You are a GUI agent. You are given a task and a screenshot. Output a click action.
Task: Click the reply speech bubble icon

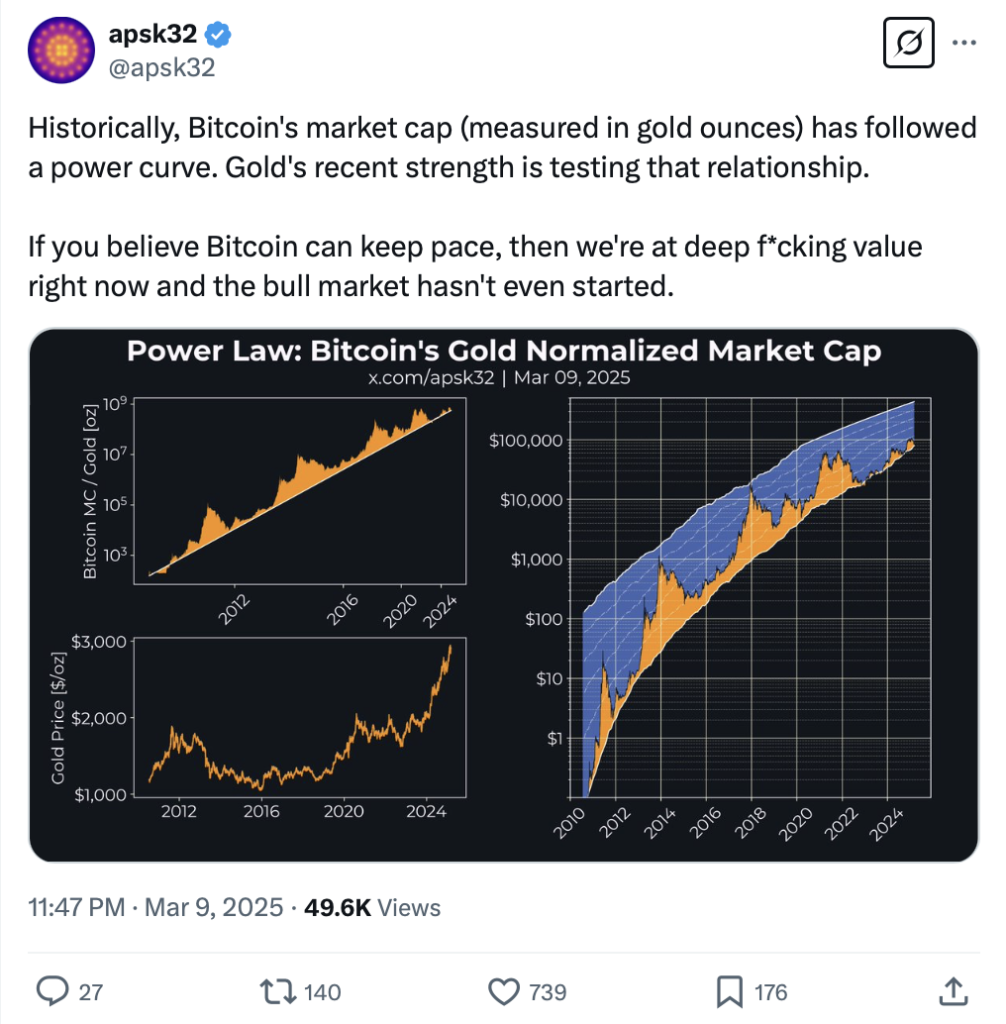(52, 991)
